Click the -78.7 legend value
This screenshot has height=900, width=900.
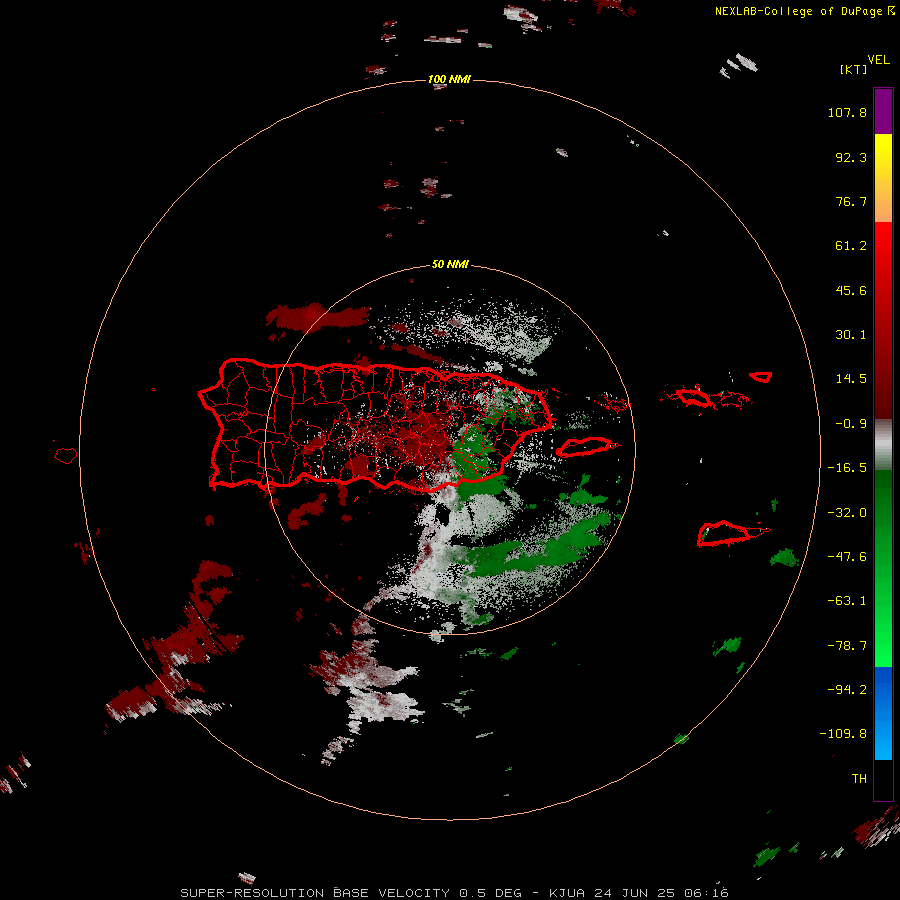click(847, 646)
